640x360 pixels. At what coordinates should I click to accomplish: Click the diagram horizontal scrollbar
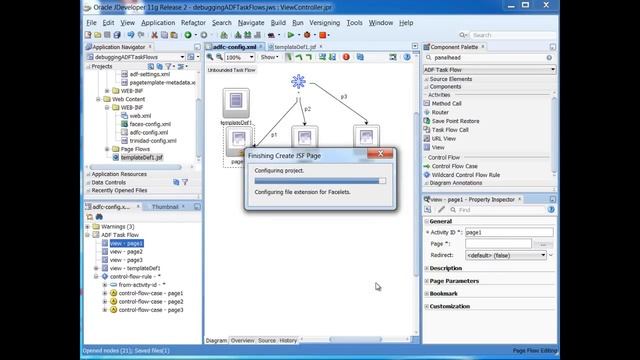(x=356, y=340)
